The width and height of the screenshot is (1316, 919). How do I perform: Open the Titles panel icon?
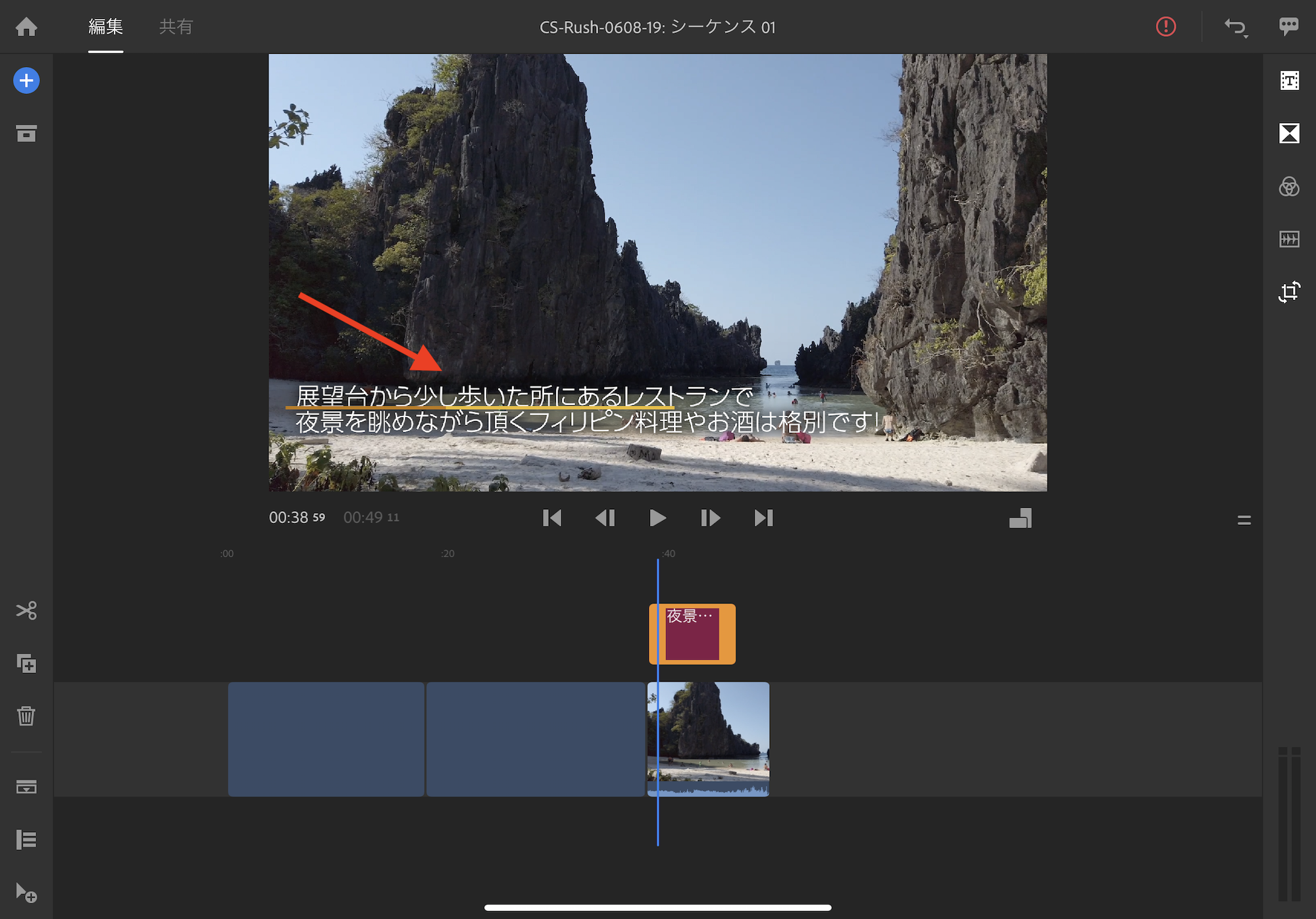(1289, 80)
